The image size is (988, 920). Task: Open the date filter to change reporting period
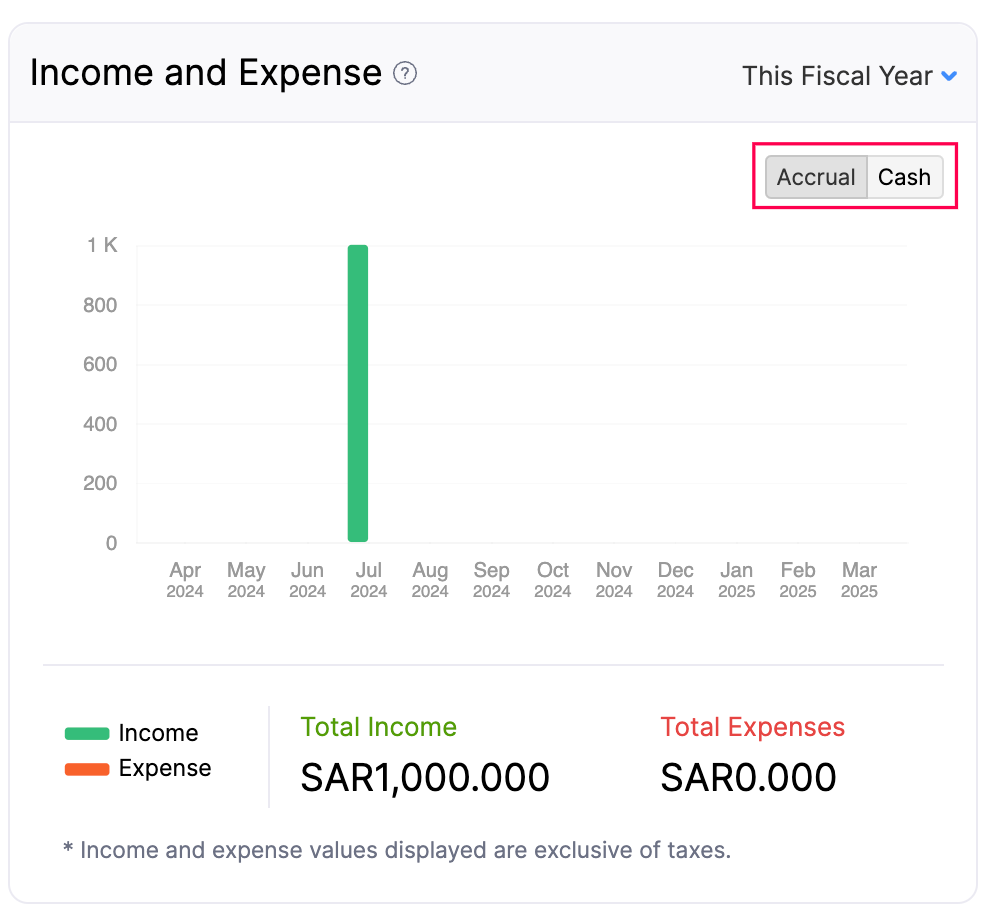pos(849,75)
